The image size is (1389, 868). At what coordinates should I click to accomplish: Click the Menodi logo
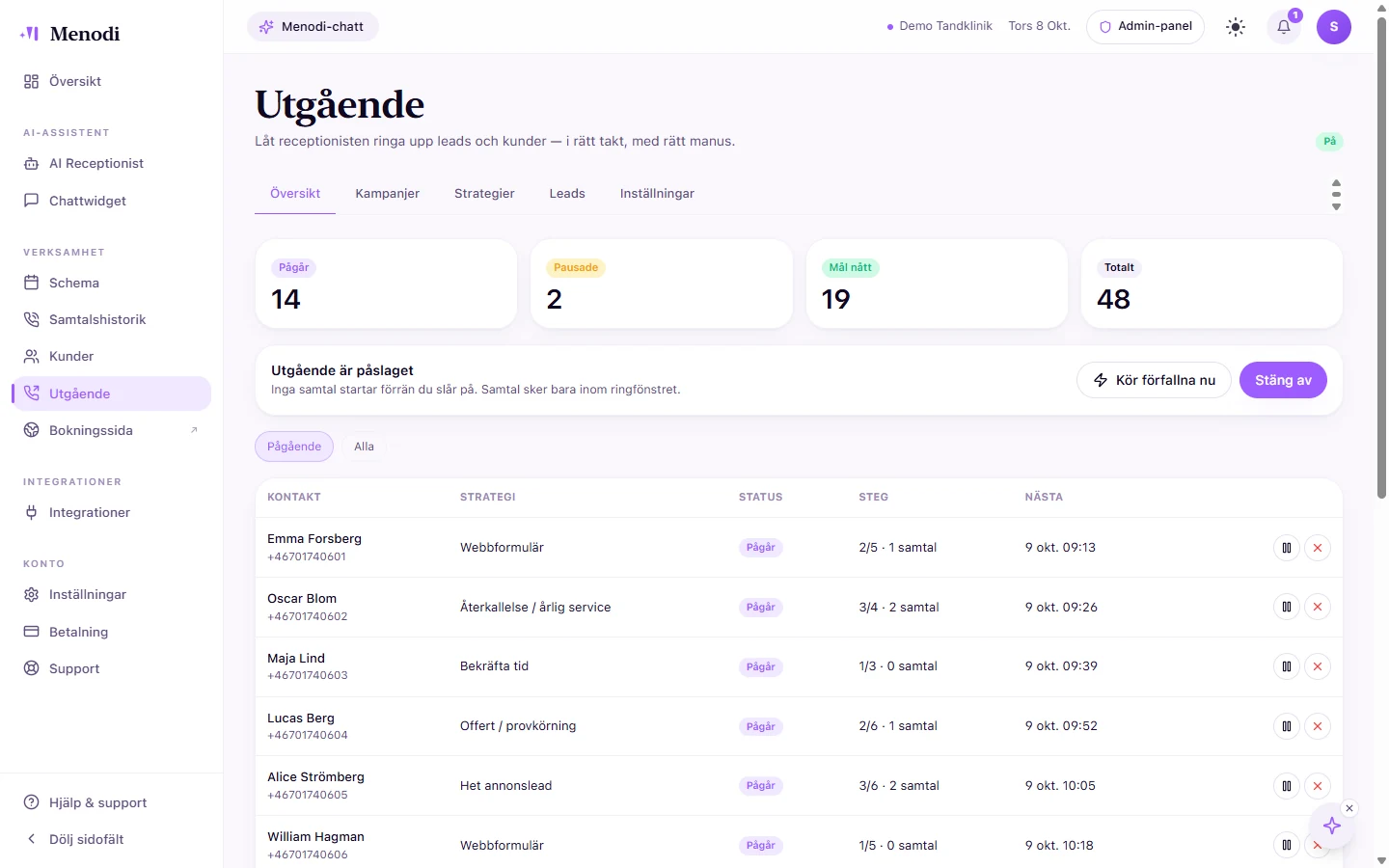point(69,34)
